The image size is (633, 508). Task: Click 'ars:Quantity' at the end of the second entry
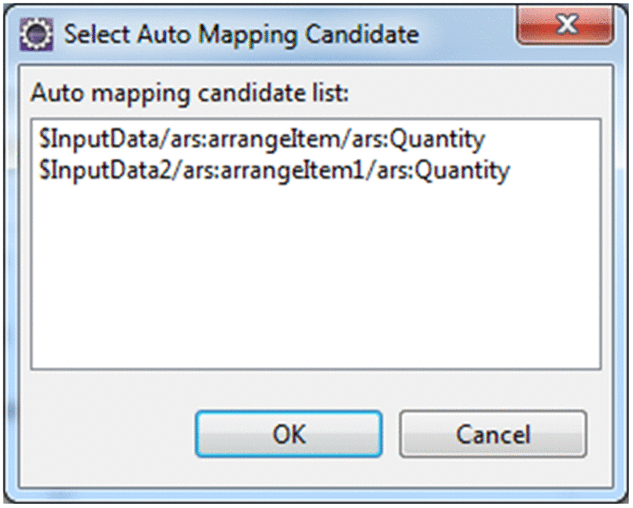click(x=457, y=170)
